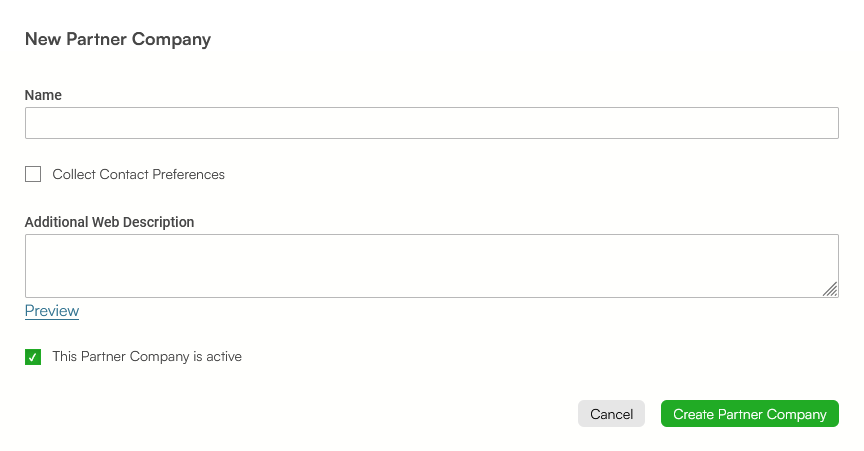Select the large multi-line description box

coord(431,266)
